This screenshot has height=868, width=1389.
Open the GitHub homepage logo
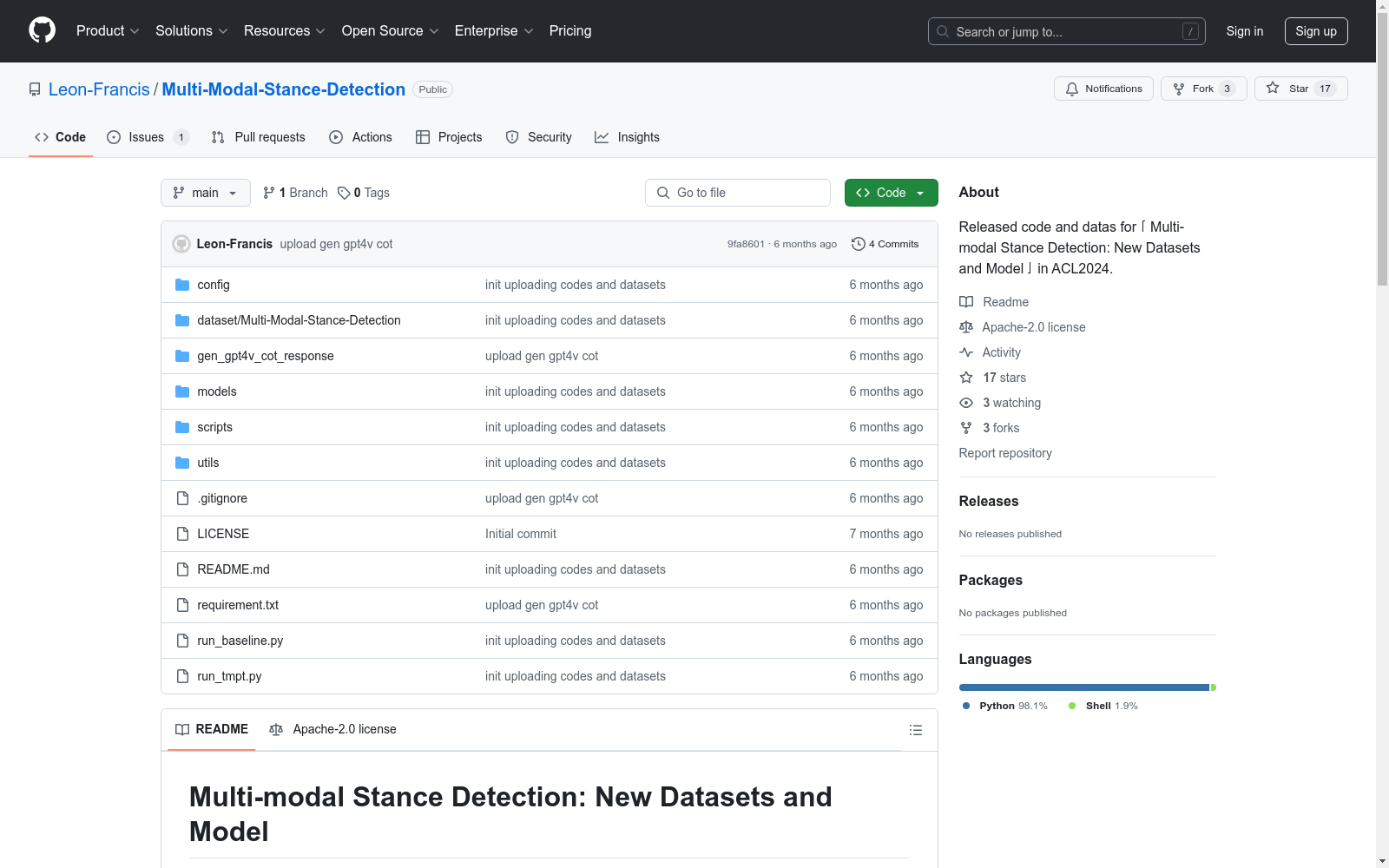[42, 30]
